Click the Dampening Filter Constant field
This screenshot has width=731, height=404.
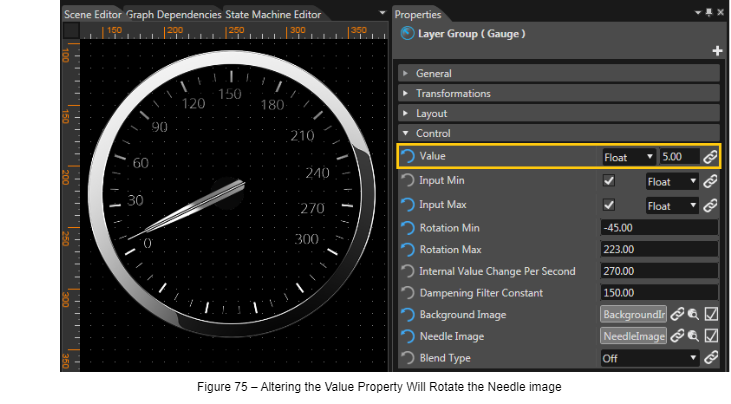pyautogui.click(x=659, y=293)
